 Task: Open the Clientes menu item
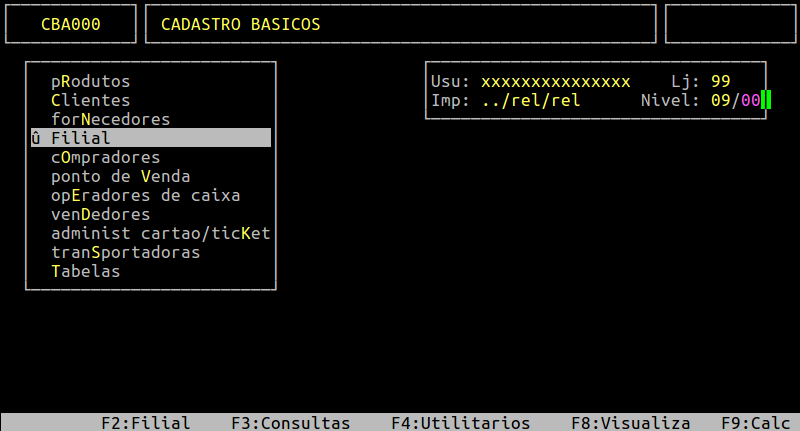point(90,100)
